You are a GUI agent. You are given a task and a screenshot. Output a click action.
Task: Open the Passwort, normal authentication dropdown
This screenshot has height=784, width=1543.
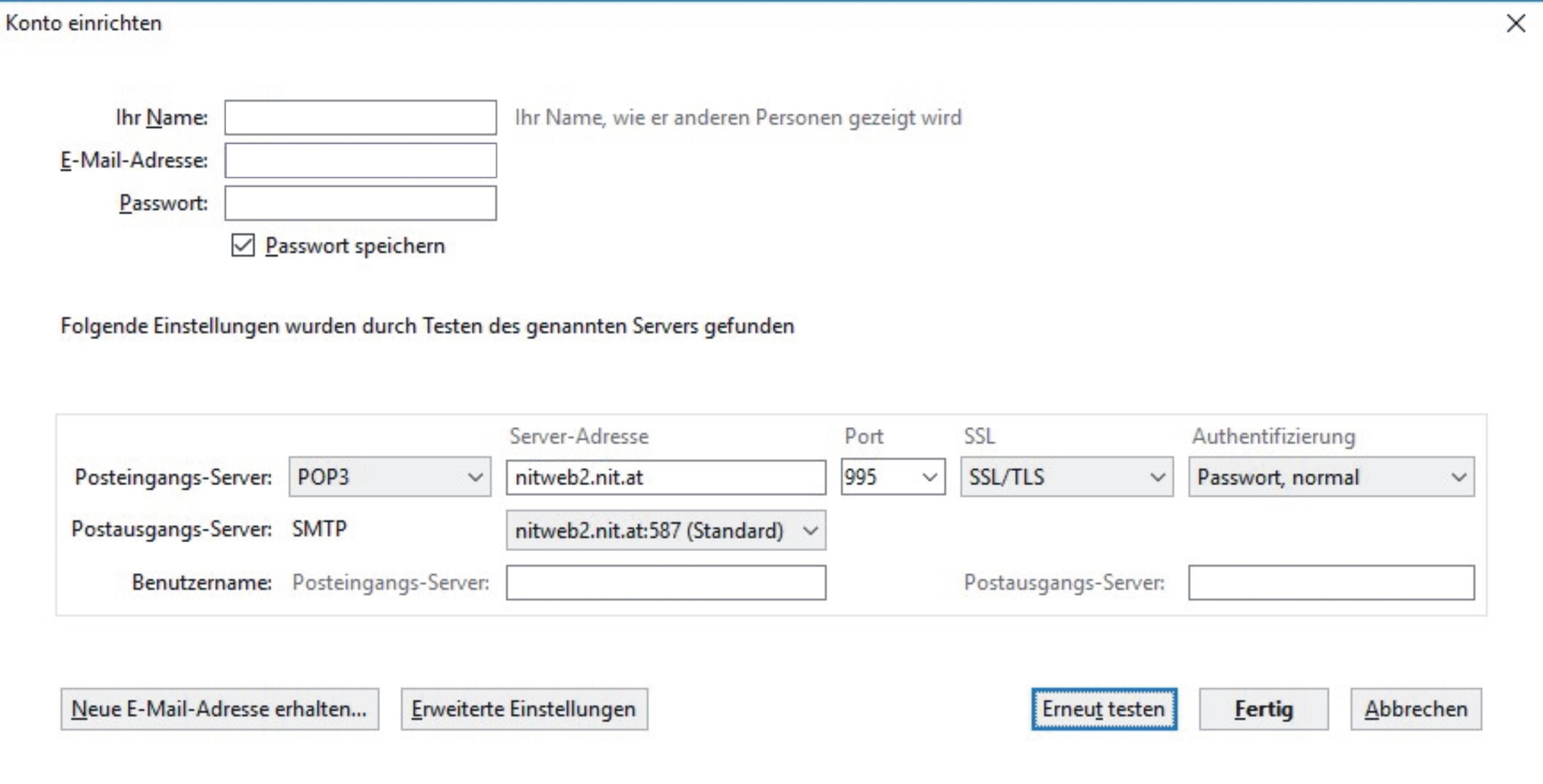click(1331, 477)
